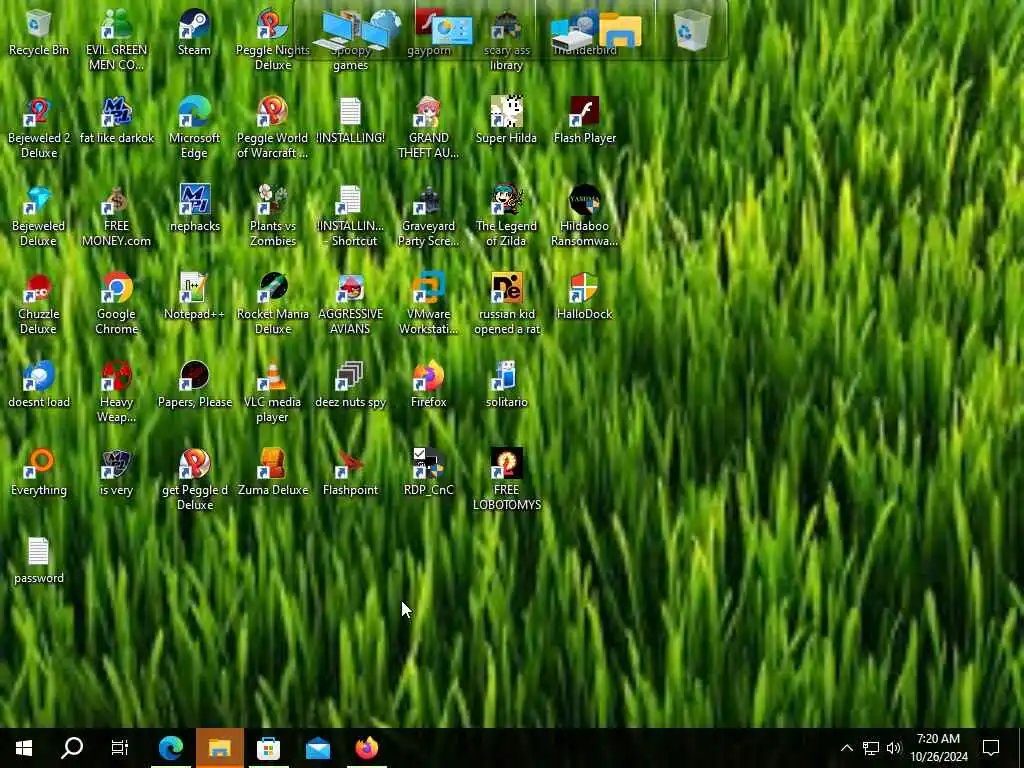This screenshot has height=768, width=1024.
Task: Open the Everything search shortcut
Action: point(39,473)
